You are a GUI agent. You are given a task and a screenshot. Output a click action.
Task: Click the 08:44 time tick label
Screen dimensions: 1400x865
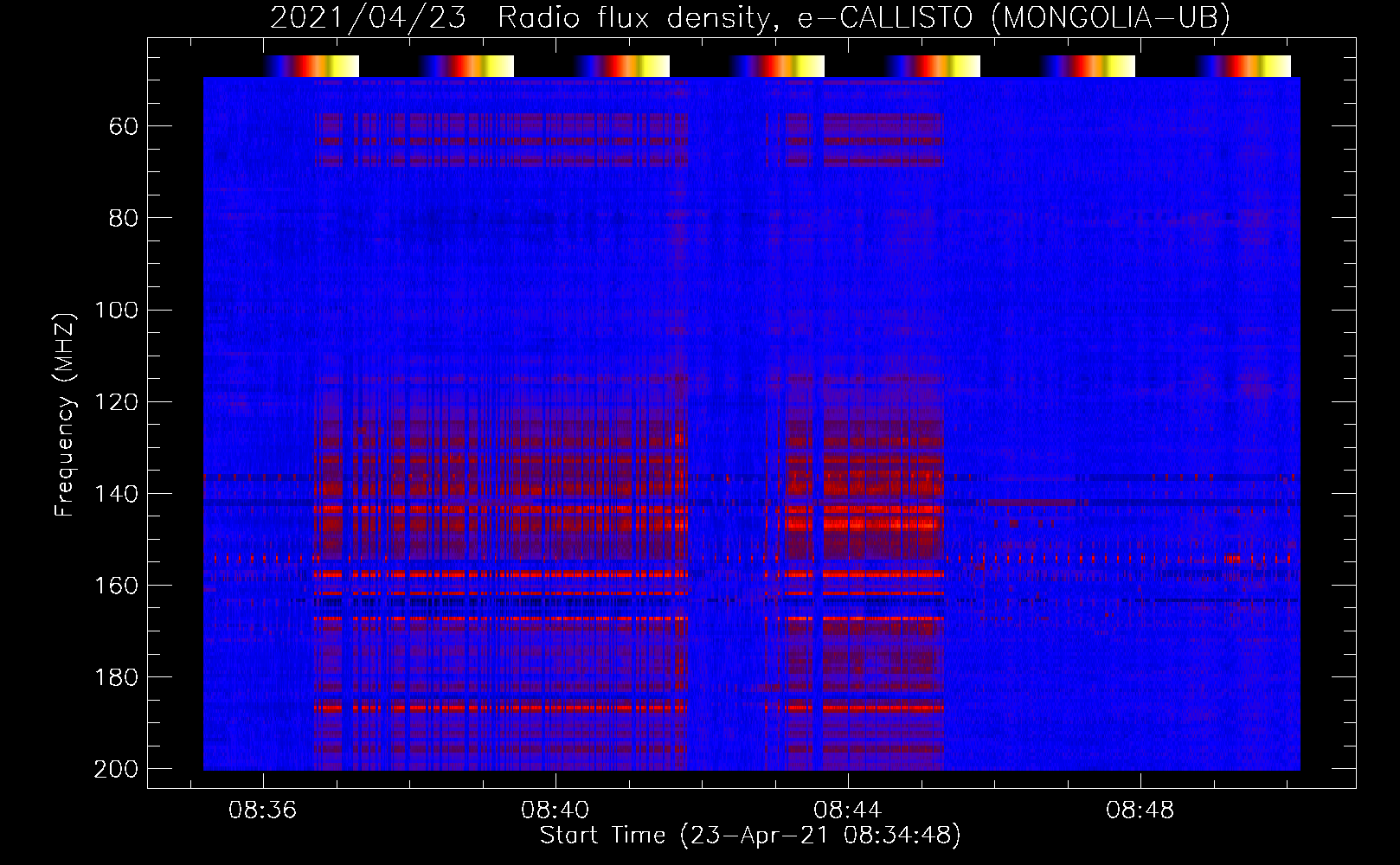tap(848, 810)
